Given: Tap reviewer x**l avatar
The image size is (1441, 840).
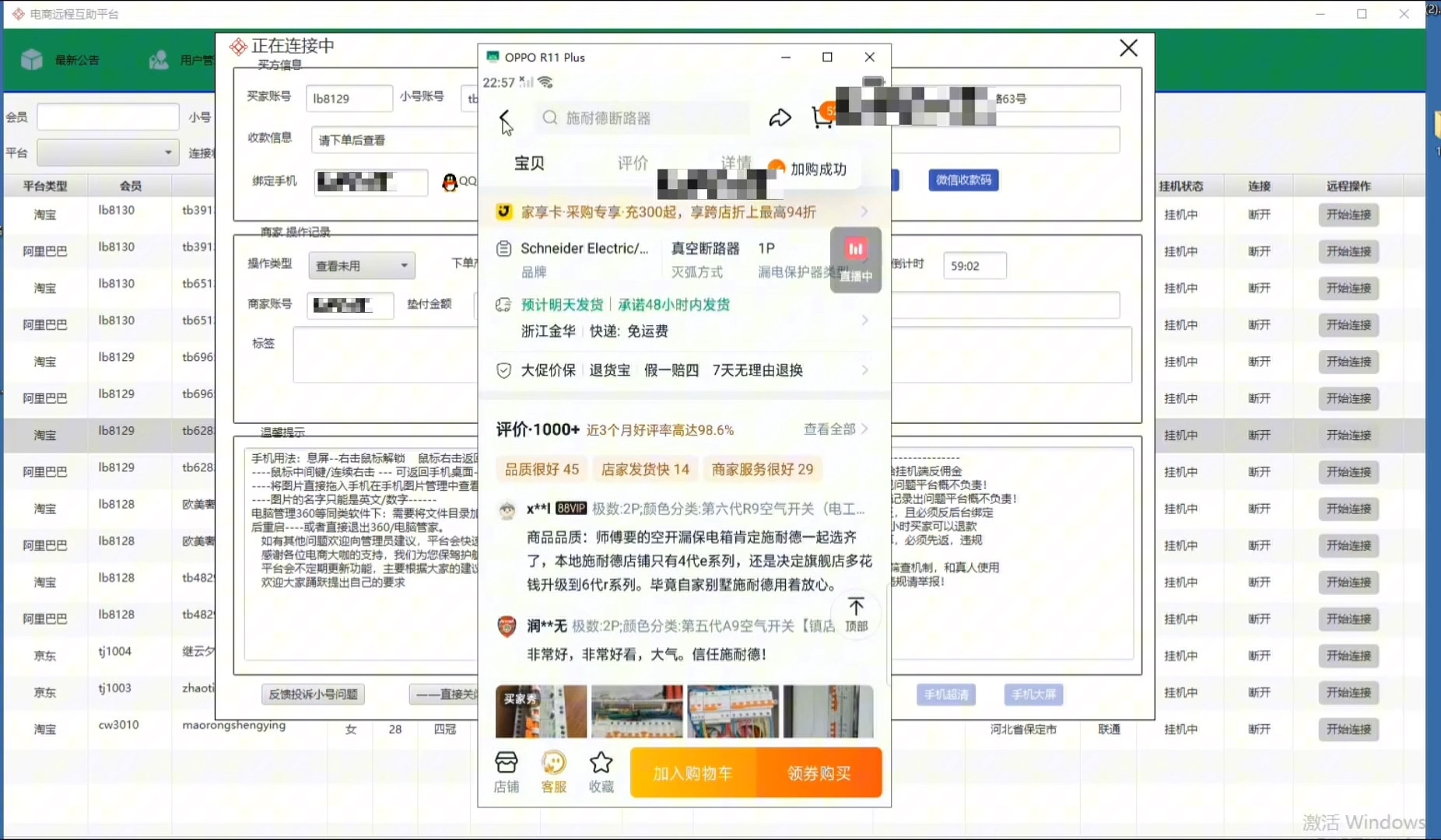Looking at the screenshot, I should click(507, 509).
